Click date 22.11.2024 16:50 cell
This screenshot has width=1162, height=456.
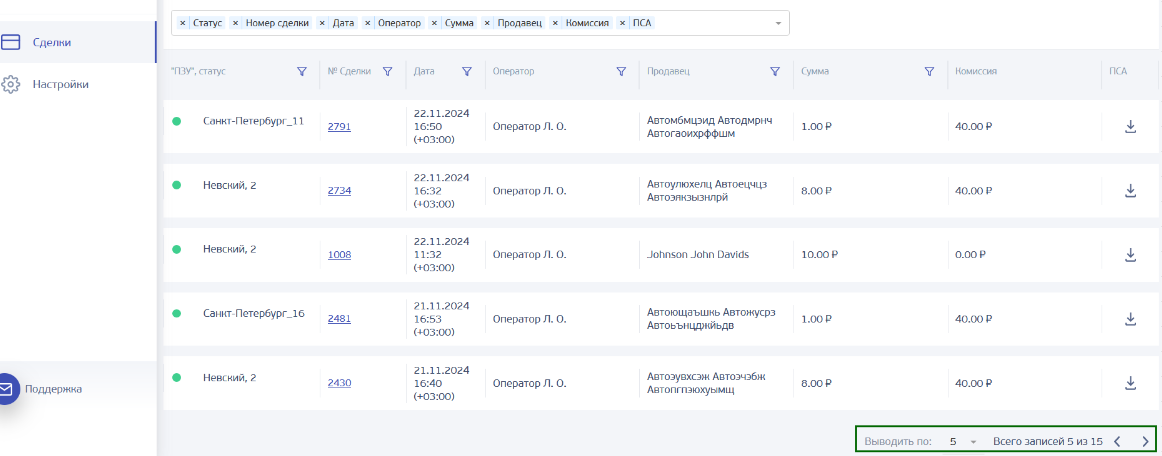pyautogui.click(x=442, y=127)
